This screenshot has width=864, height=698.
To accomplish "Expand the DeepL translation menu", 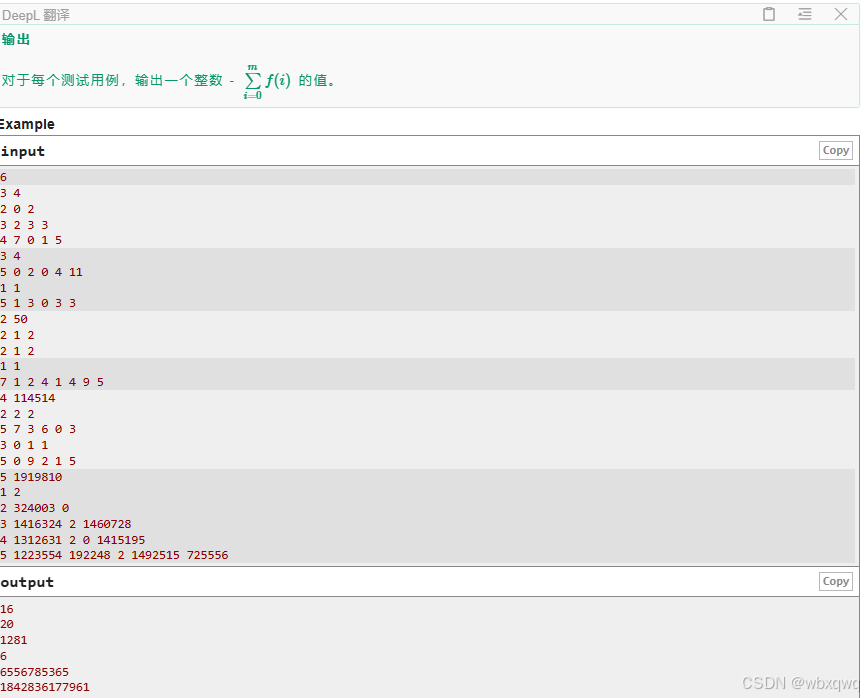I will (x=804, y=14).
